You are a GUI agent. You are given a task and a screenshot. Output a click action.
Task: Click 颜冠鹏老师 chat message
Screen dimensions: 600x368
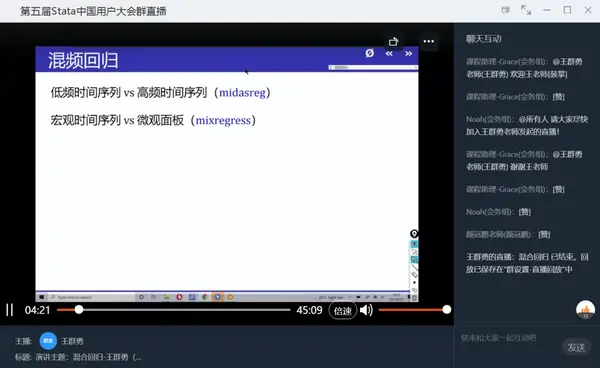pyautogui.click(x=508, y=234)
